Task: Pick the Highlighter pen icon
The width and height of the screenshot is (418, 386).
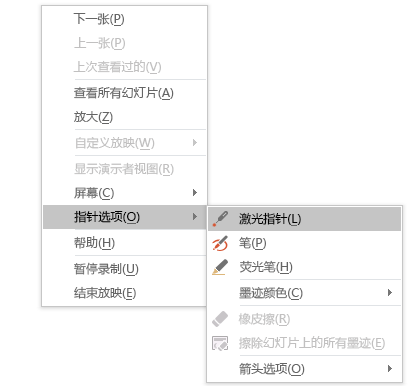Action: tap(220, 267)
